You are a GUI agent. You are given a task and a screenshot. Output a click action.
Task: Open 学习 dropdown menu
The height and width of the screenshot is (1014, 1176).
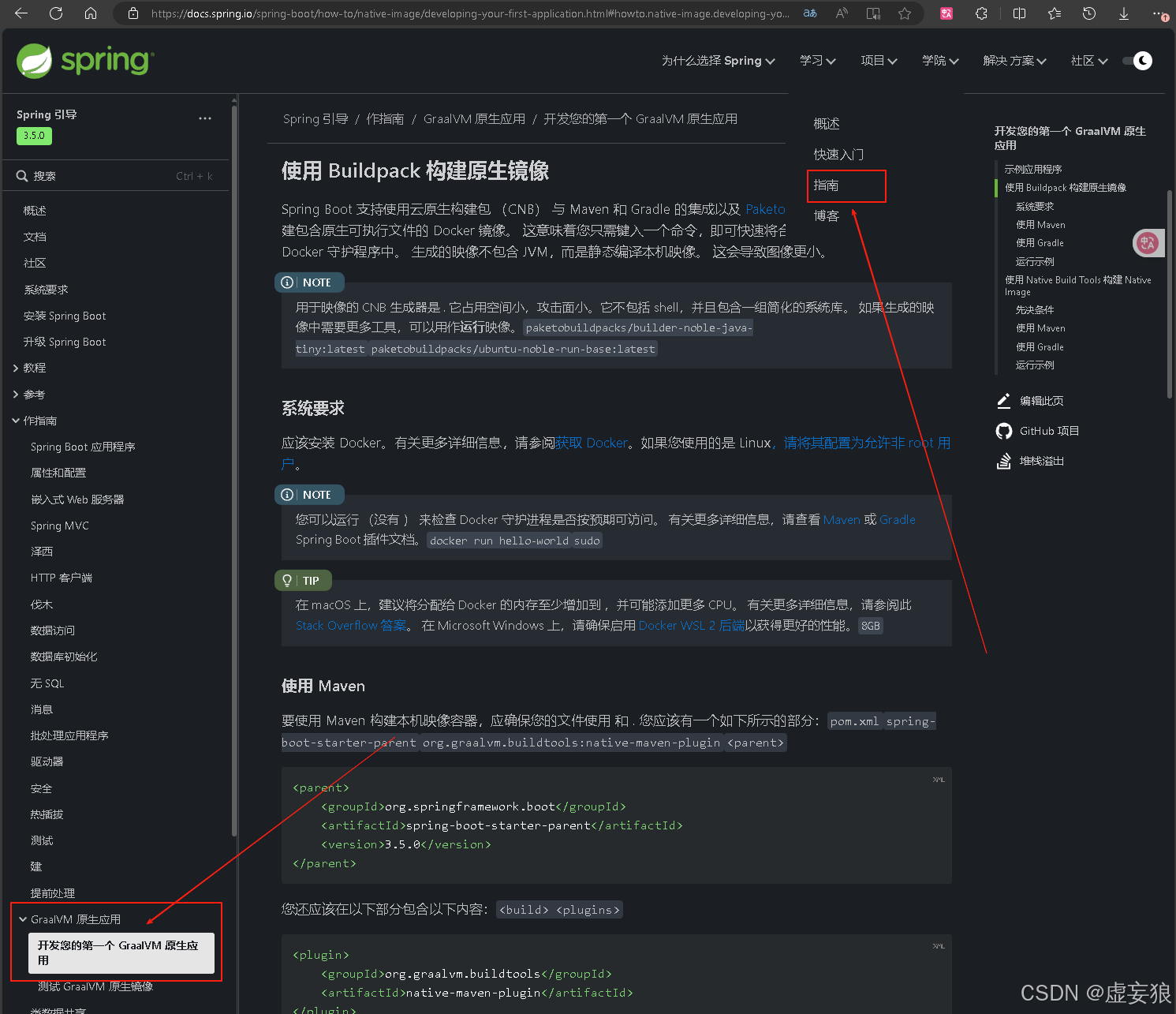[x=817, y=61]
